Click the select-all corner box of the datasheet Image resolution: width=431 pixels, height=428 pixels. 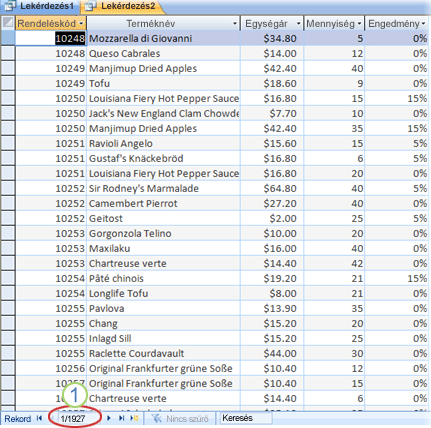[x=8, y=23]
